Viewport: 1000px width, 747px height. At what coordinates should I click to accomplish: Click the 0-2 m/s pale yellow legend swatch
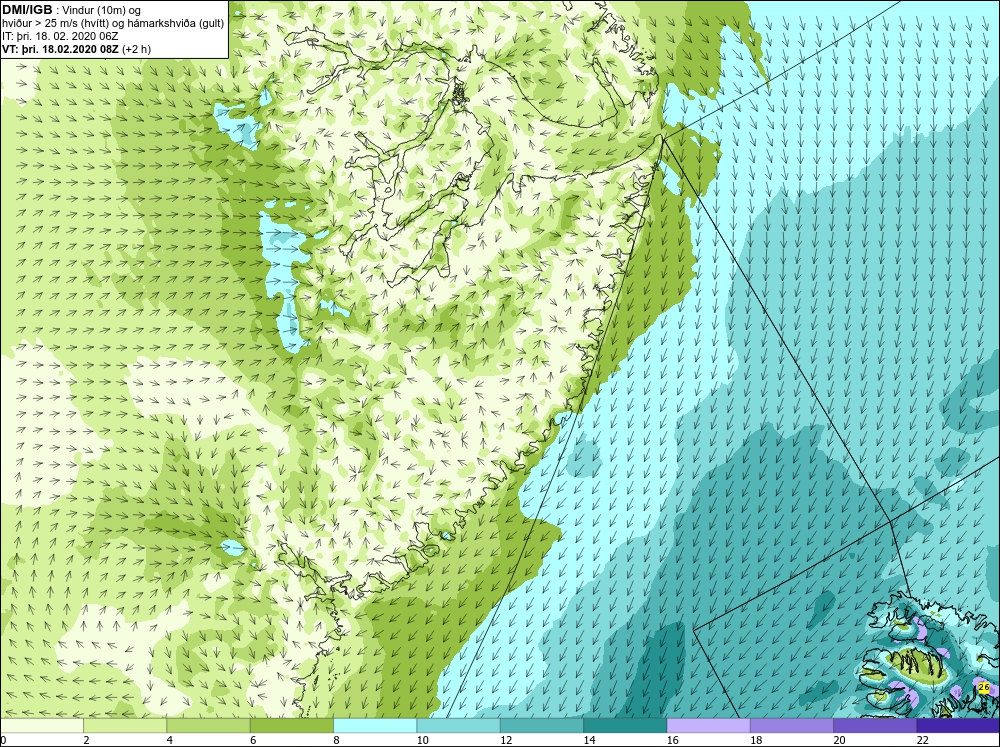(42, 726)
